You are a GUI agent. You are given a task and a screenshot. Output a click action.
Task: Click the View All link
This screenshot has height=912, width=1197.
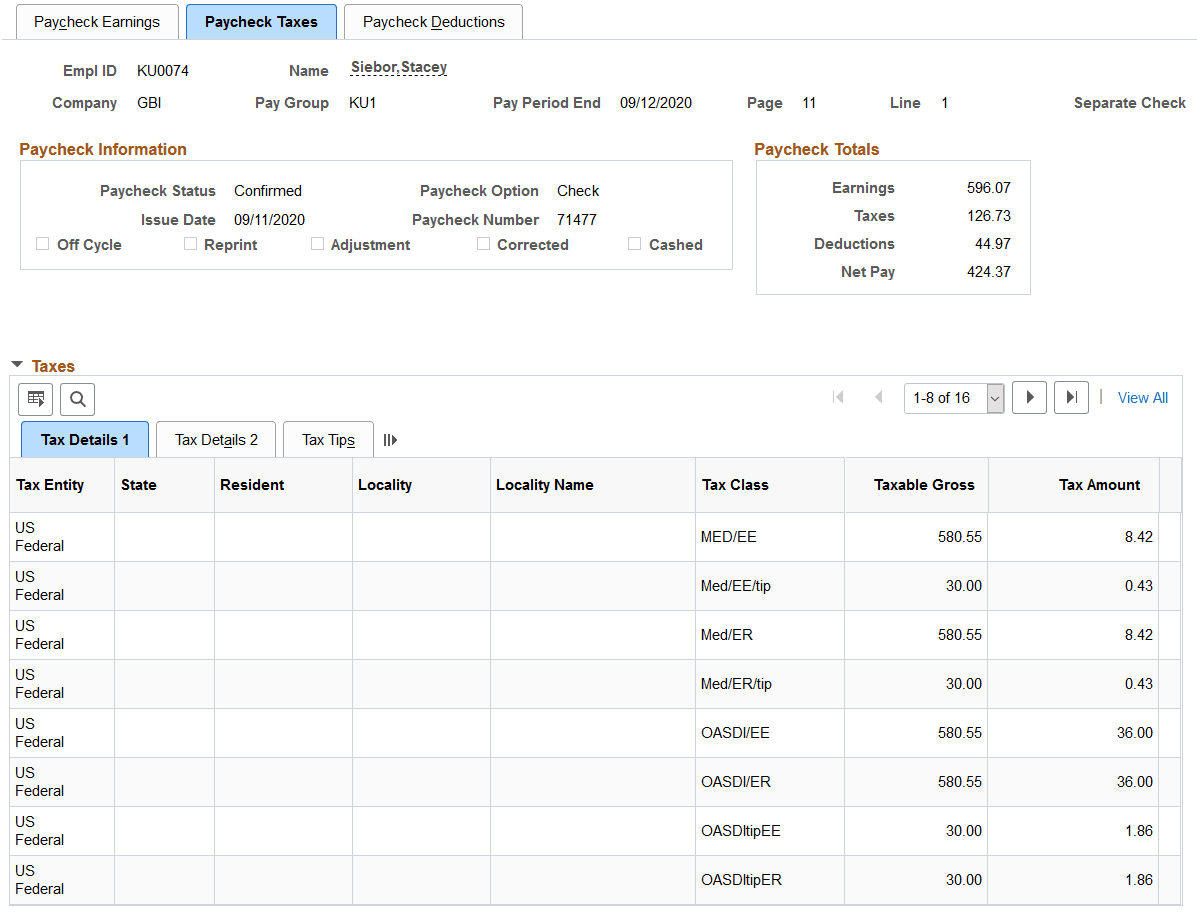1142,397
